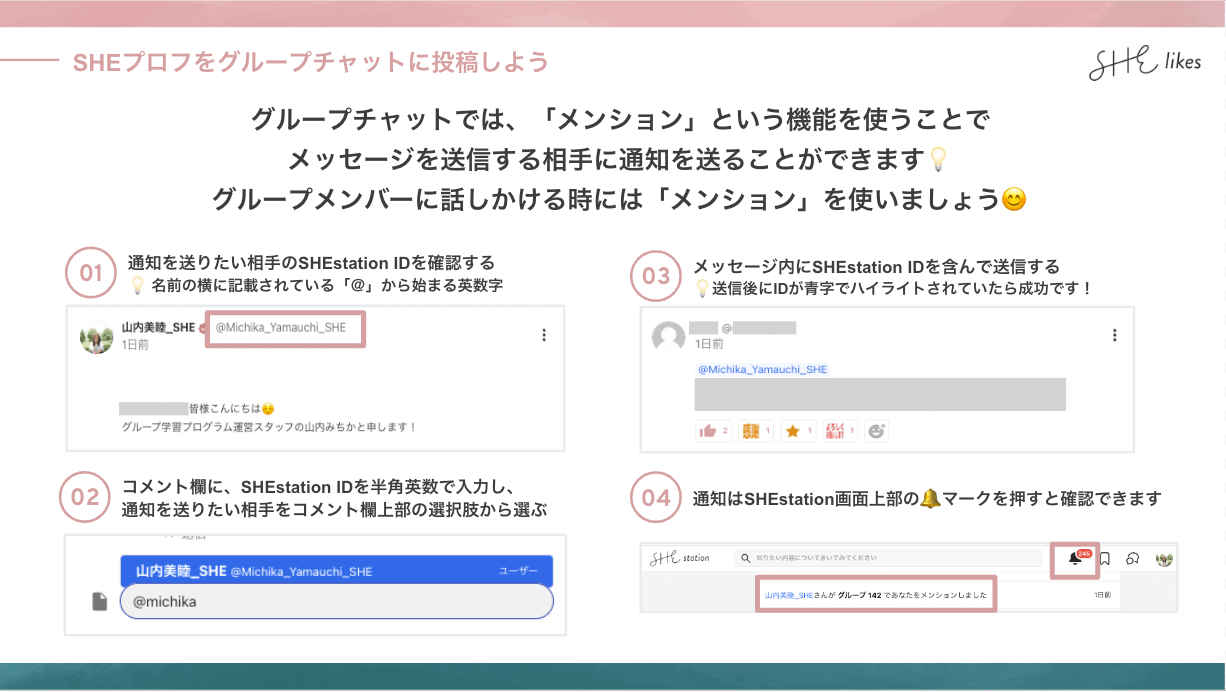Image resolution: width=1226 pixels, height=692 pixels.
Task: Click the orange 感謝 stamp reaction
Action: tap(756, 431)
